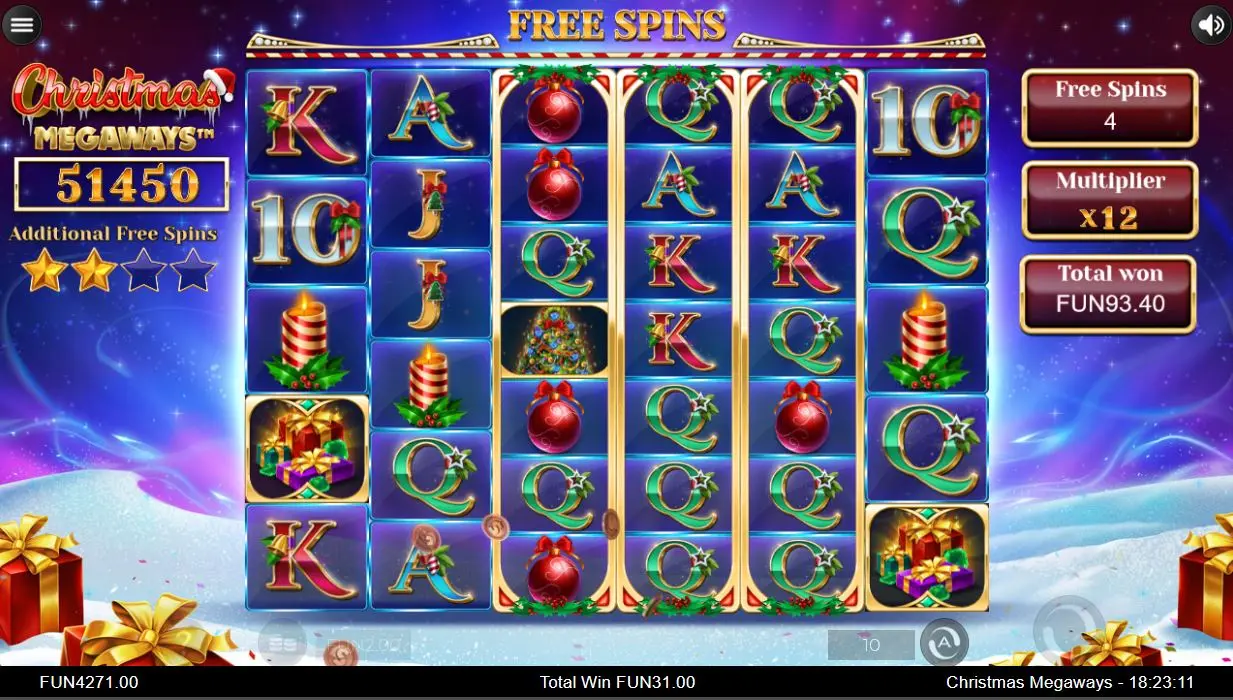Click the gift boxes symbol on the first reel
1233x700 pixels.
coord(307,449)
